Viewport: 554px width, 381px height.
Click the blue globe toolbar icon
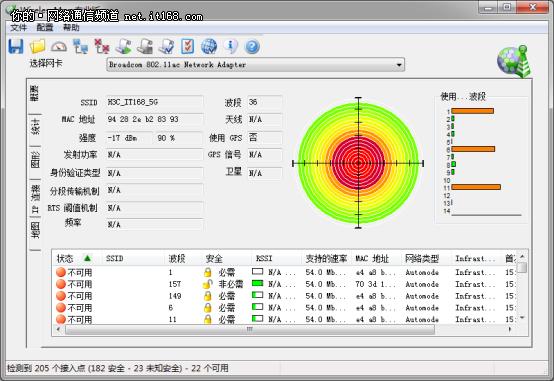tap(209, 46)
